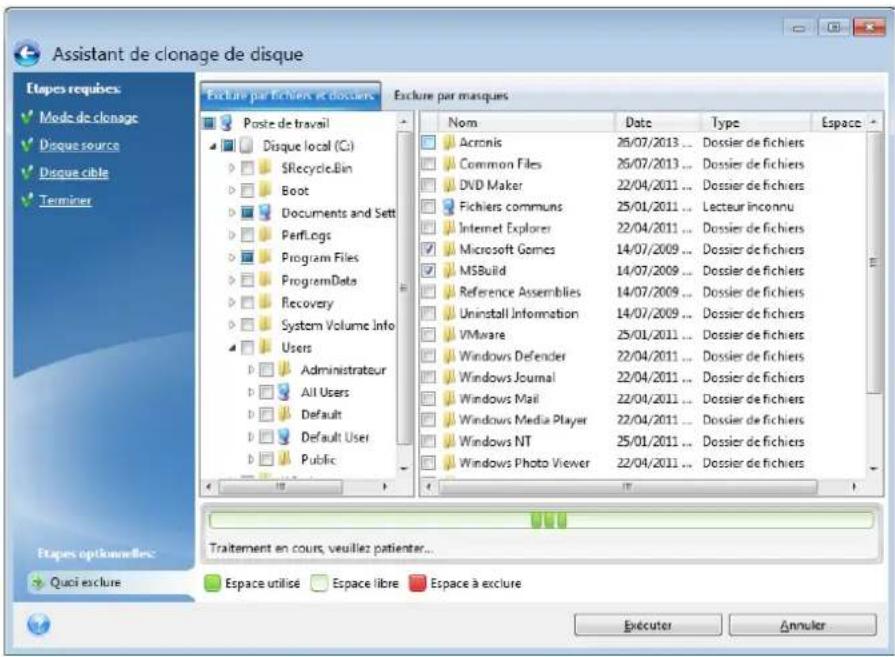Open help with the question mark icon
The width and height of the screenshot is (895, 657).
[x=38, y=624]
